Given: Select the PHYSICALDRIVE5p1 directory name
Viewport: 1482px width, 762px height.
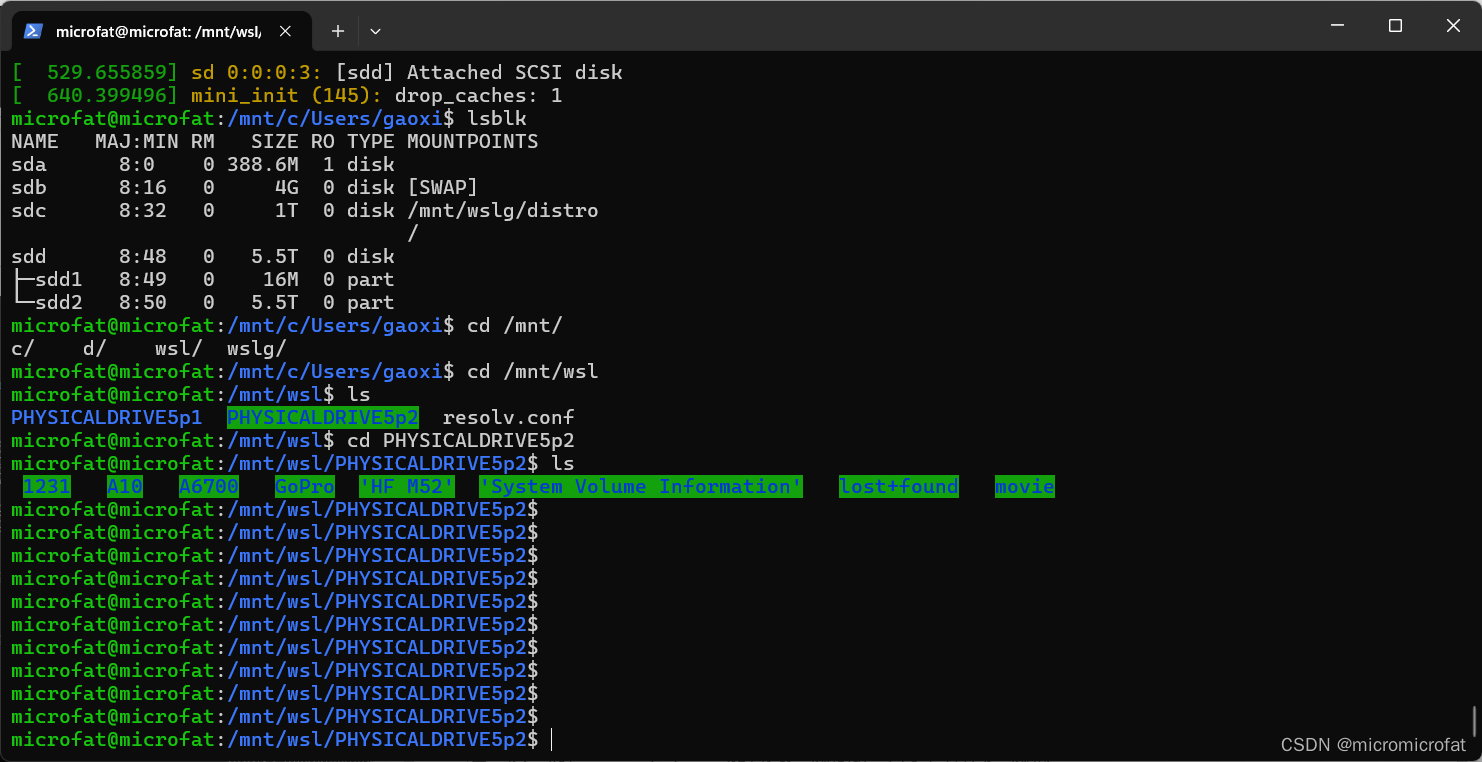Looking at the screenshot, I should point(105,417).
